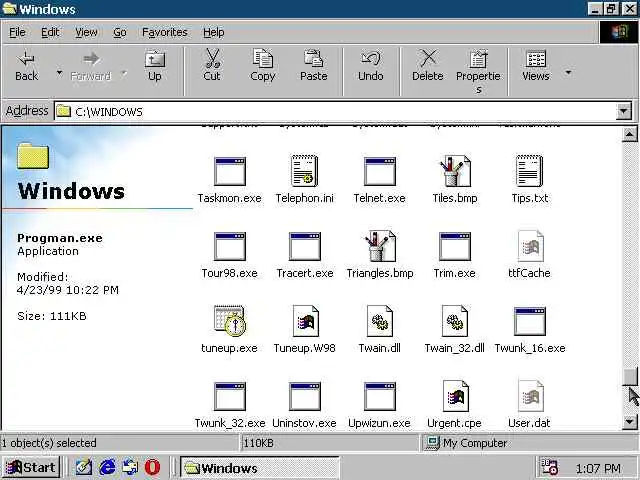This screenshot has height=480, width=640.
Task: Select the Twain.dll gears icon
Action: point(380,321)
